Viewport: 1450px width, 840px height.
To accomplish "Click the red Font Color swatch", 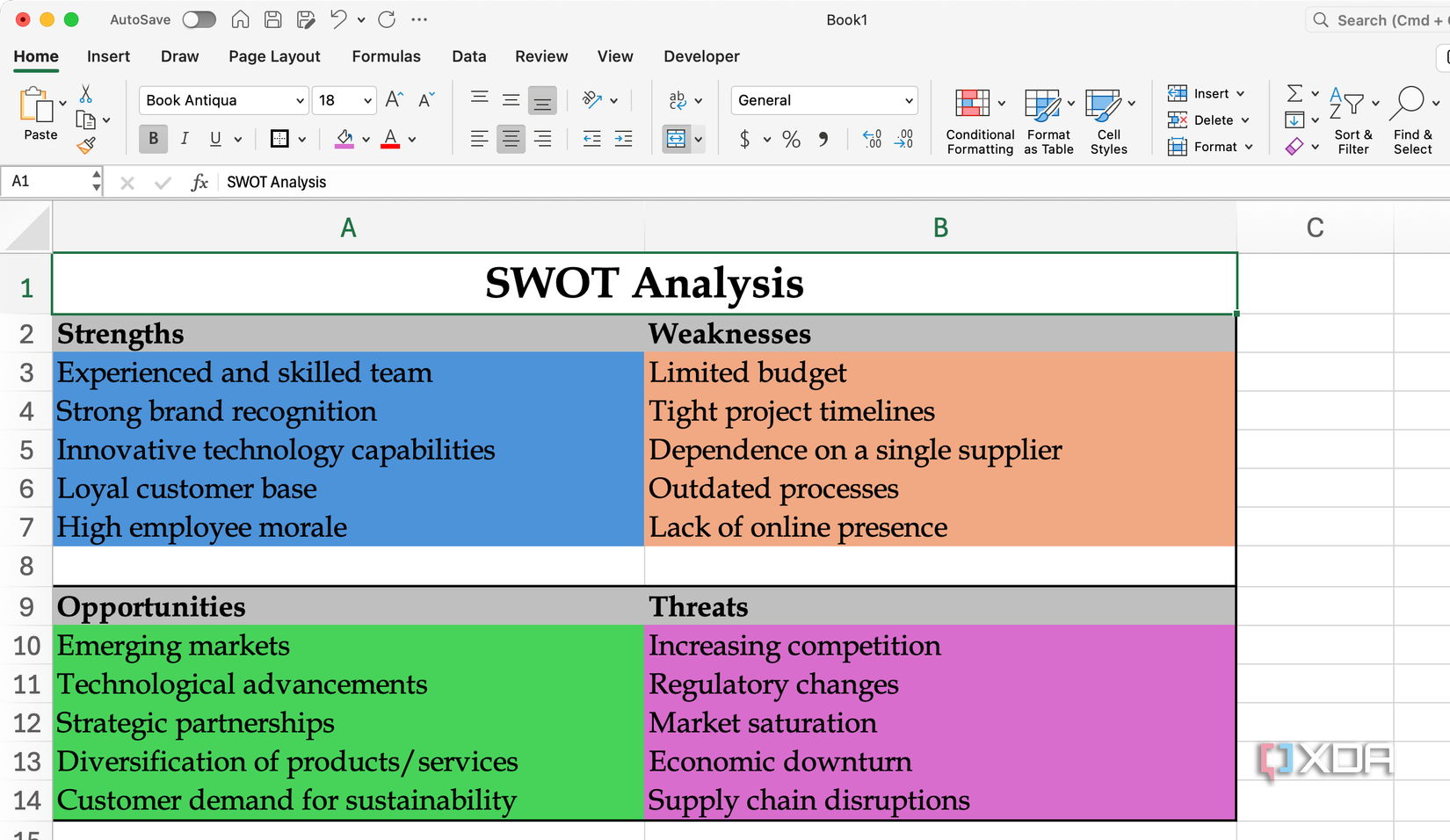I will [x=390, y=139].
